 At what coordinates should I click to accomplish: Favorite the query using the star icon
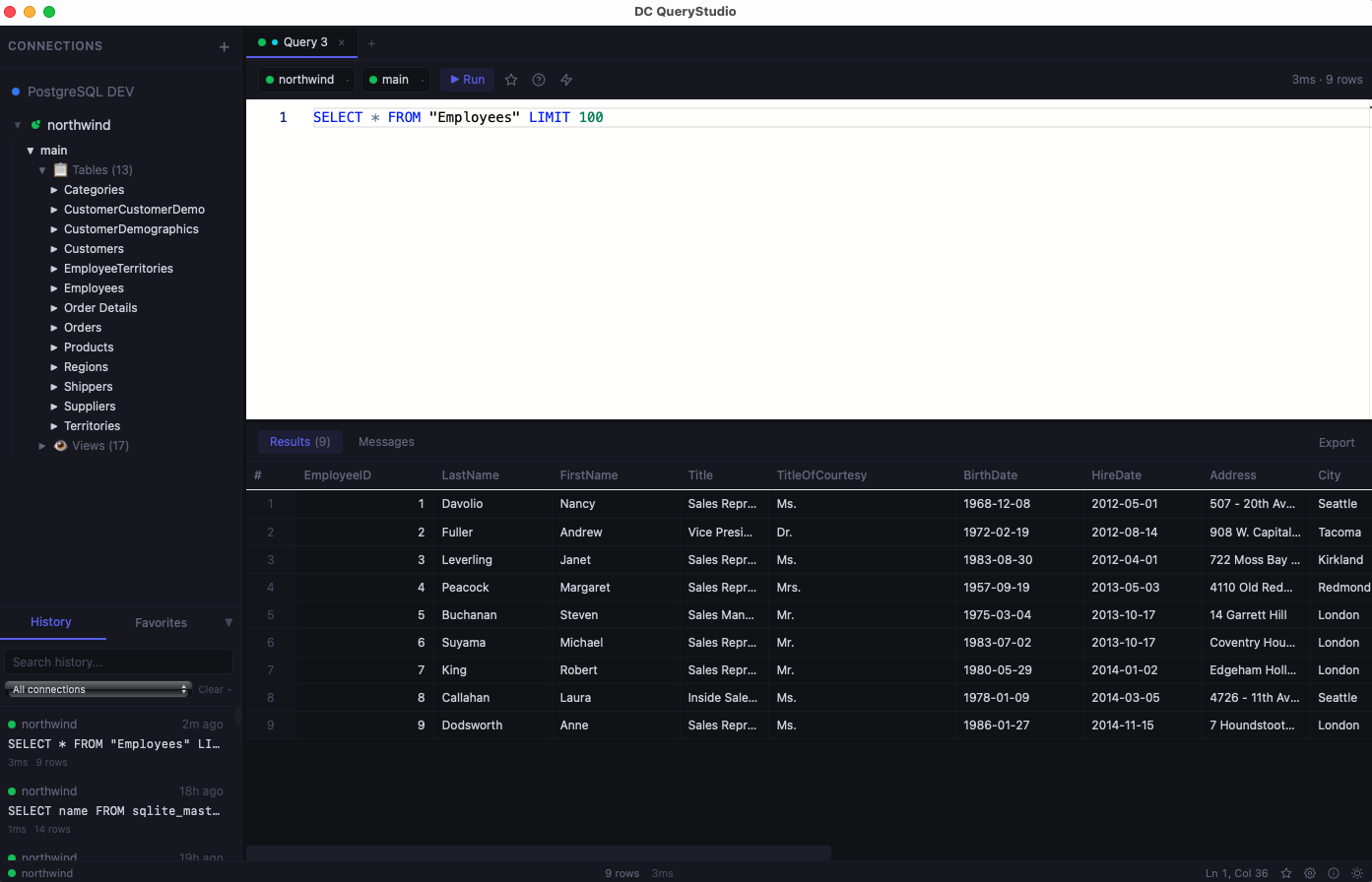click(510, 80)
